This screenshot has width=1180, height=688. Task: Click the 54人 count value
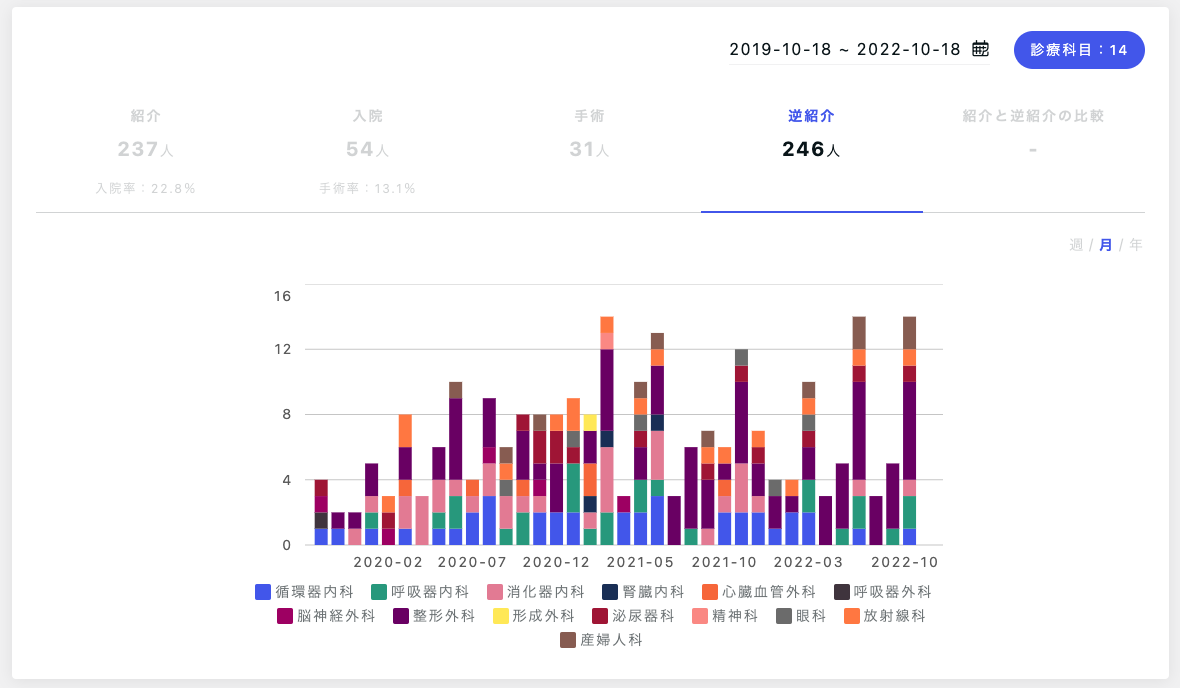[x=367, y=149]
